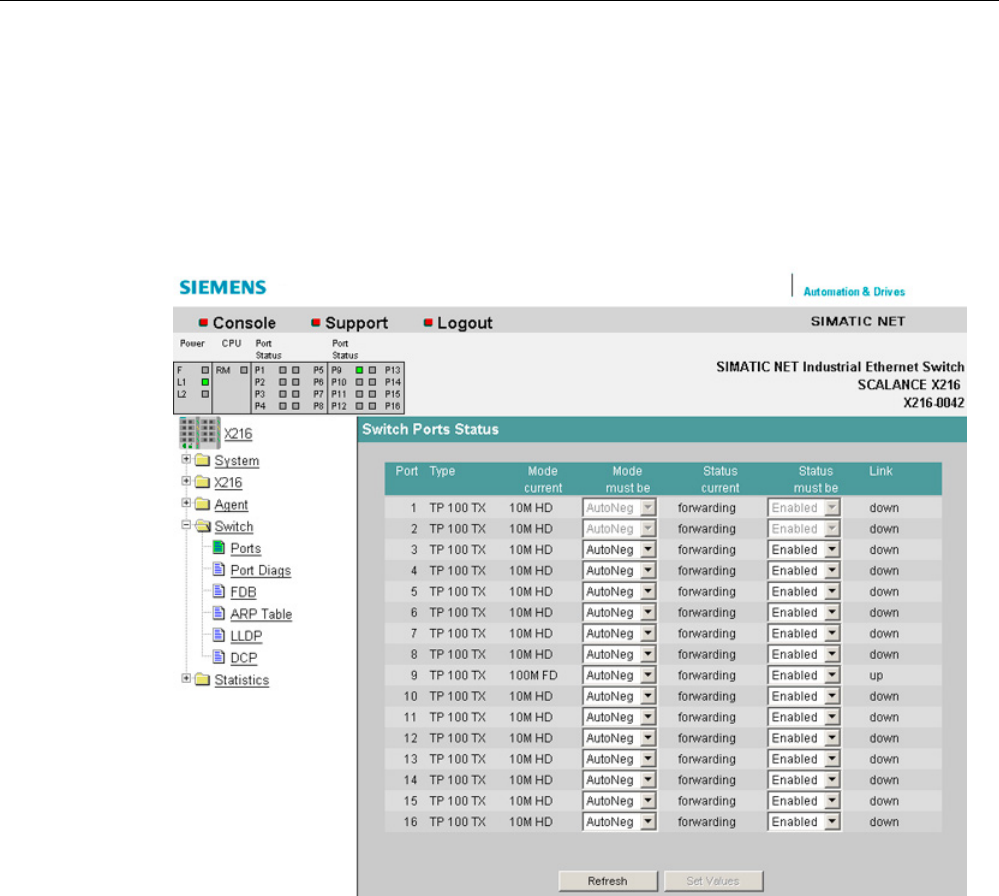Open the Agent tree link
This screenshot has height=896, width=999.
(231, 505)
